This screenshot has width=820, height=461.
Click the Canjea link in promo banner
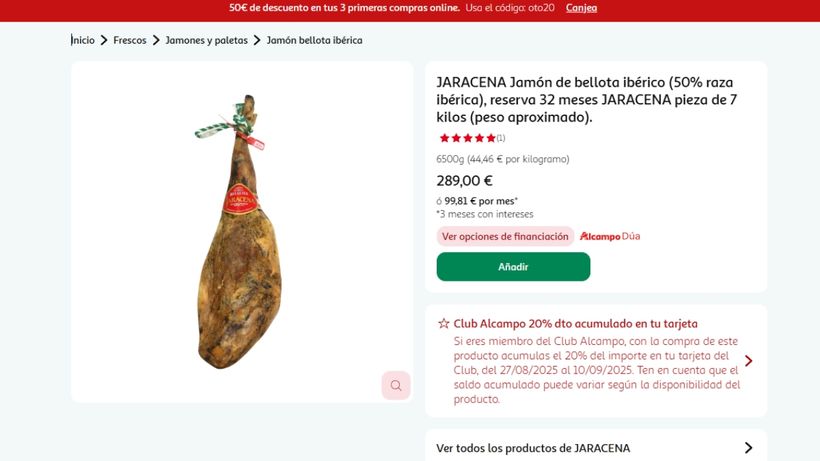581,8
